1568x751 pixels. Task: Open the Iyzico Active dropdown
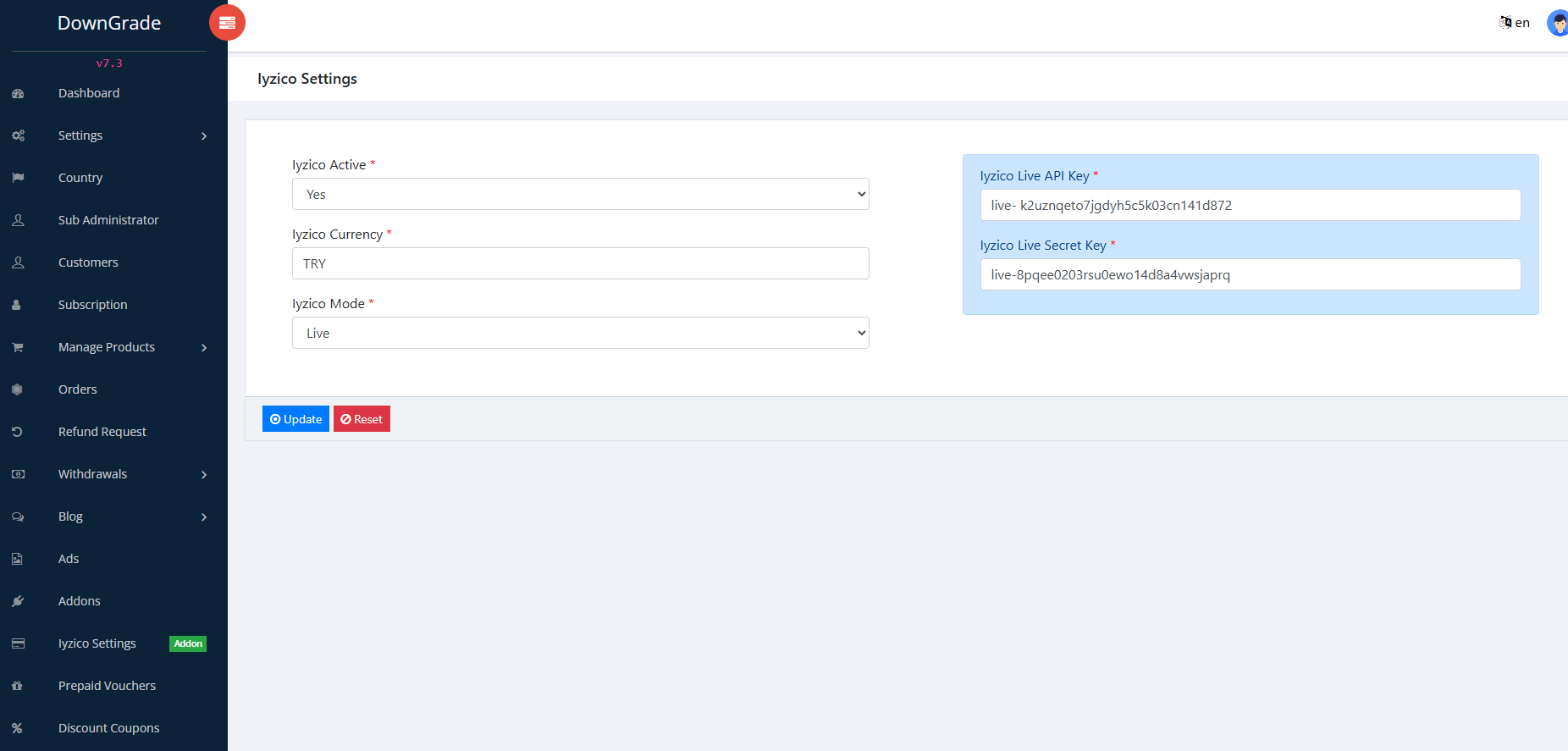point(580,194)
